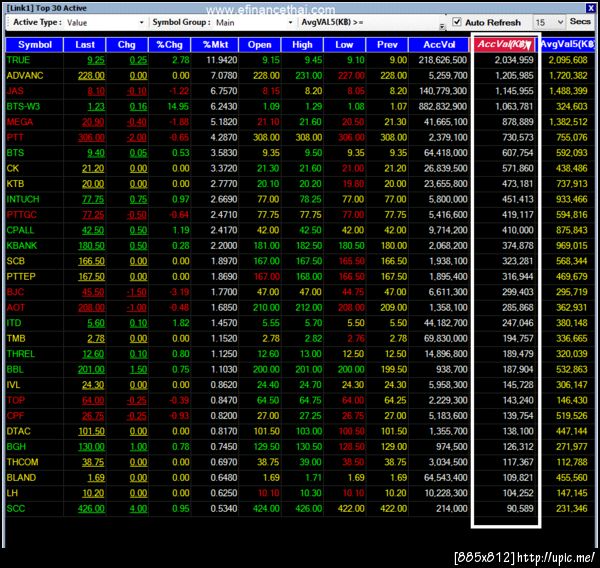Screen dimensions: 600x568
Task: Click TRUE's last price 9.25
Action: pos(96,60)
